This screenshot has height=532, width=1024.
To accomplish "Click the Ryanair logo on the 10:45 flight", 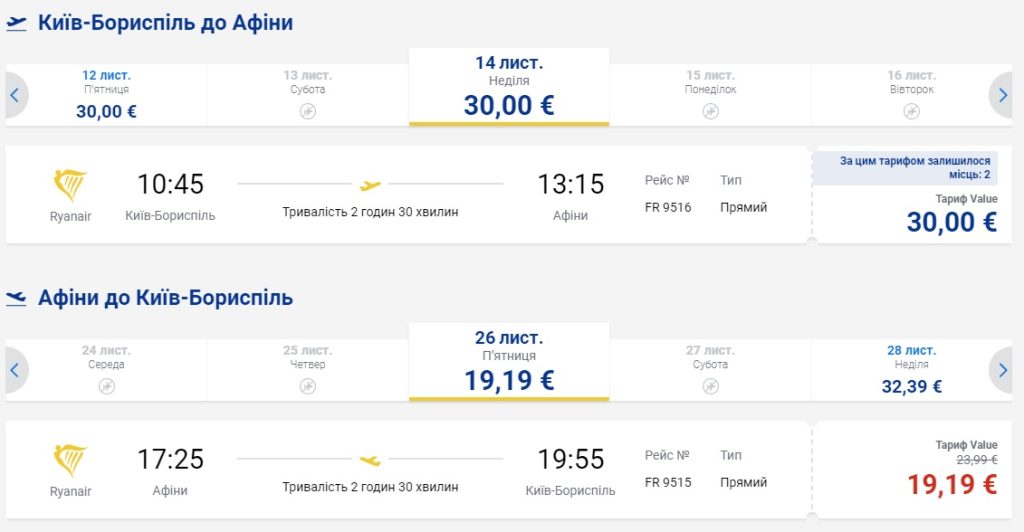I will pos(70,185).
